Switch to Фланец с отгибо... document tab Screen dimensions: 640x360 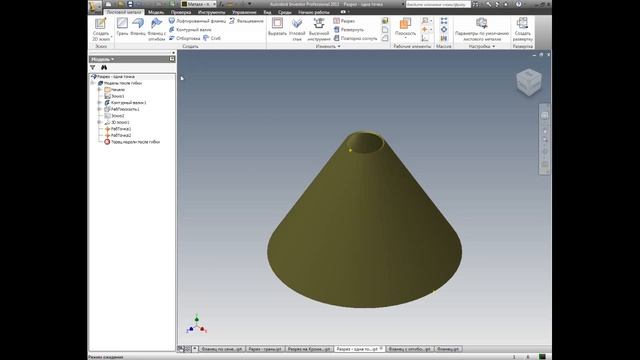coord(409,349)
